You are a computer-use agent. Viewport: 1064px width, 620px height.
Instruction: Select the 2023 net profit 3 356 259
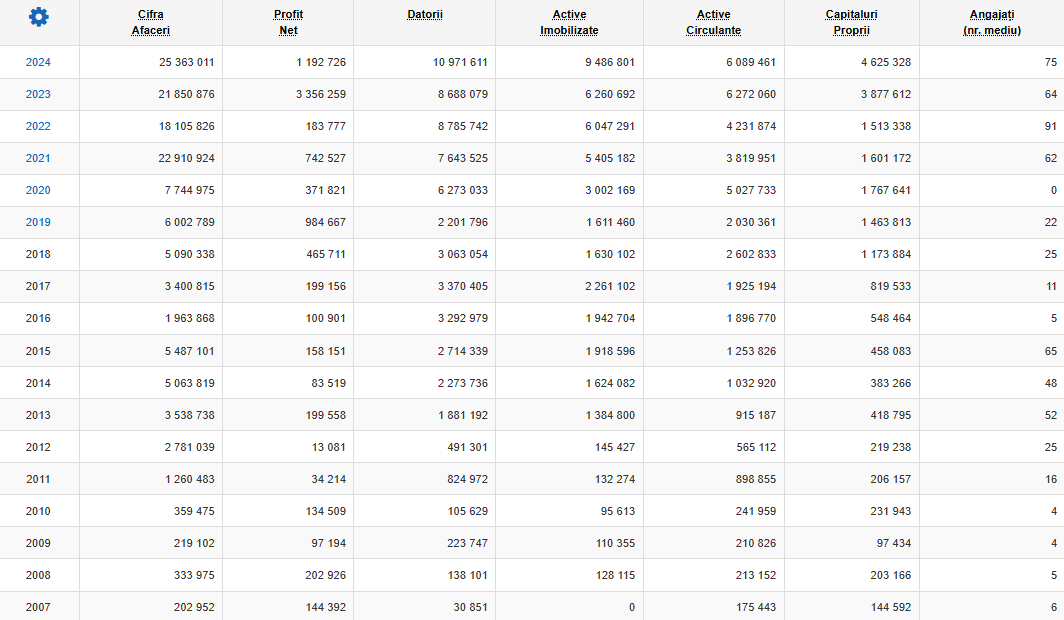point(321,94)
